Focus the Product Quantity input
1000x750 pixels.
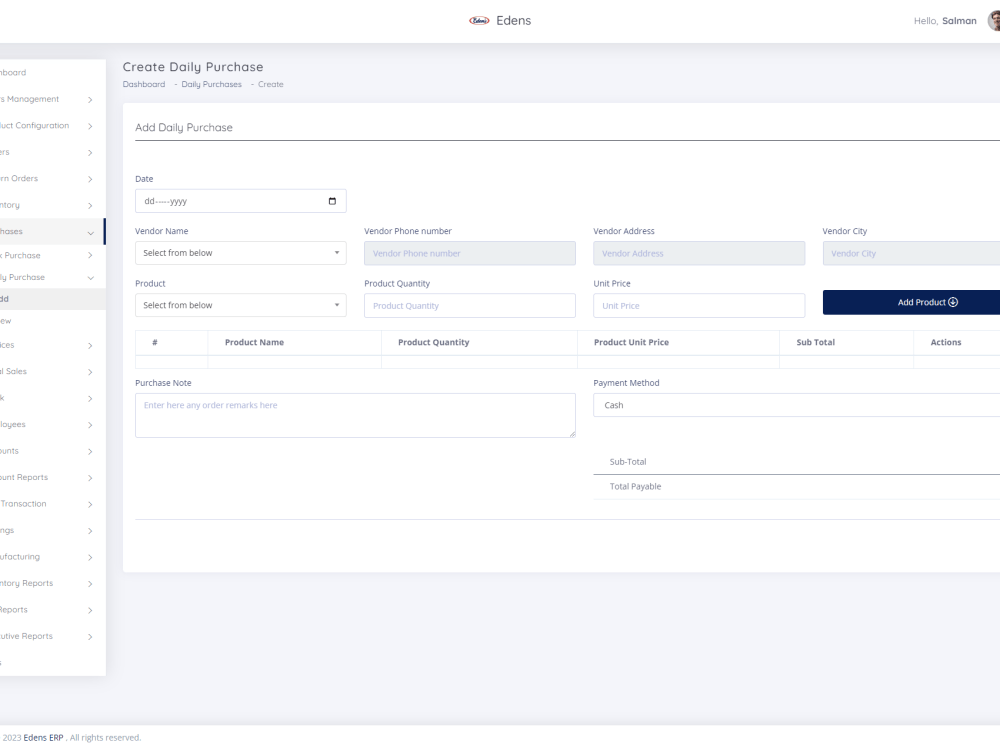(x=469, y=305)
